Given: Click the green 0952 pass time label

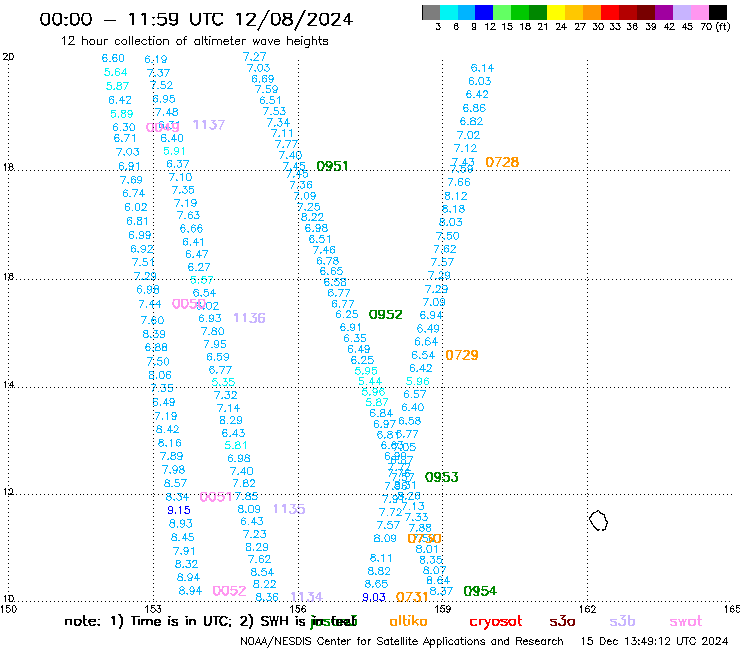Looking at the screenshot, I should coord(386,314).
